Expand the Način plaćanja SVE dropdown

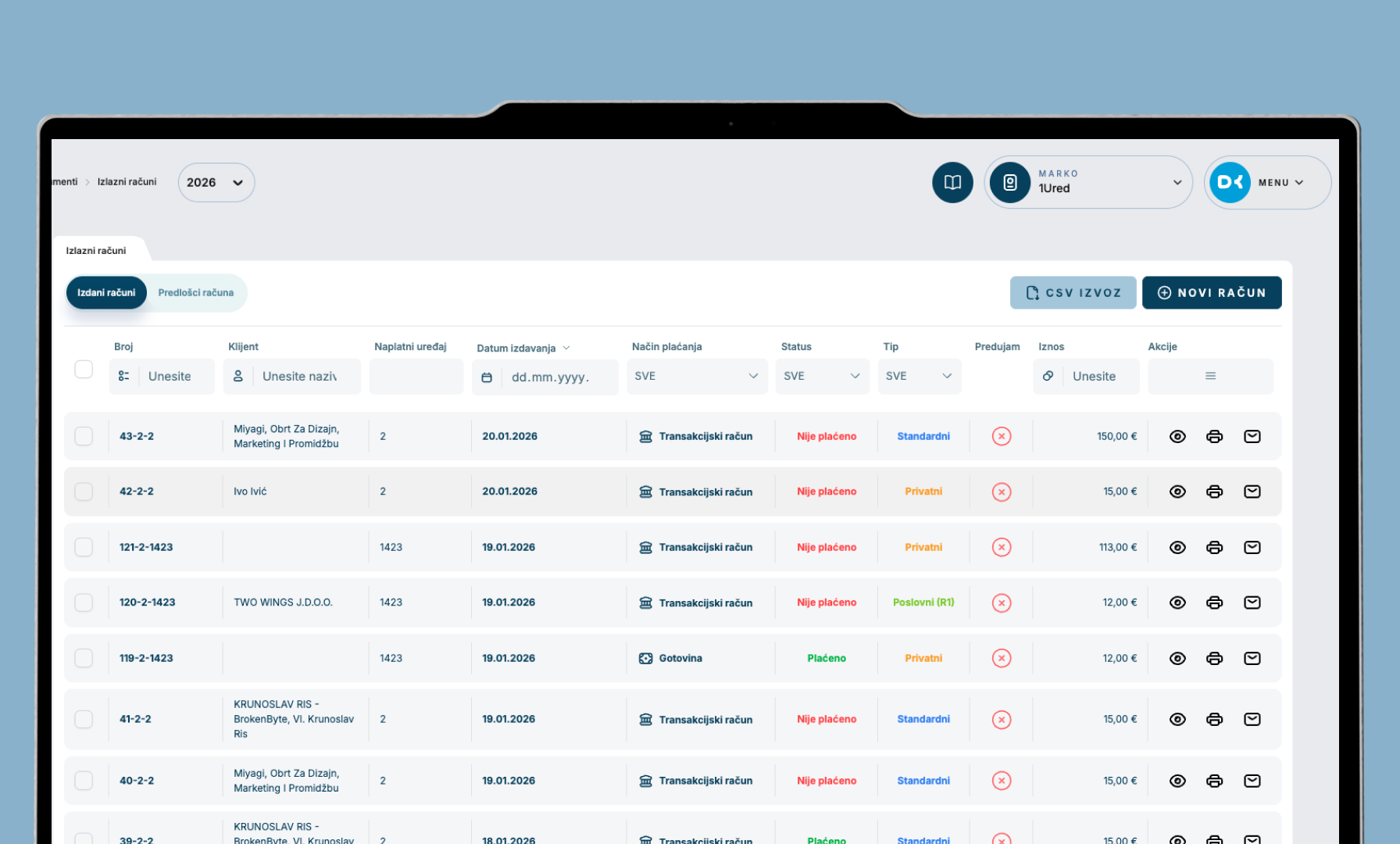696,376
